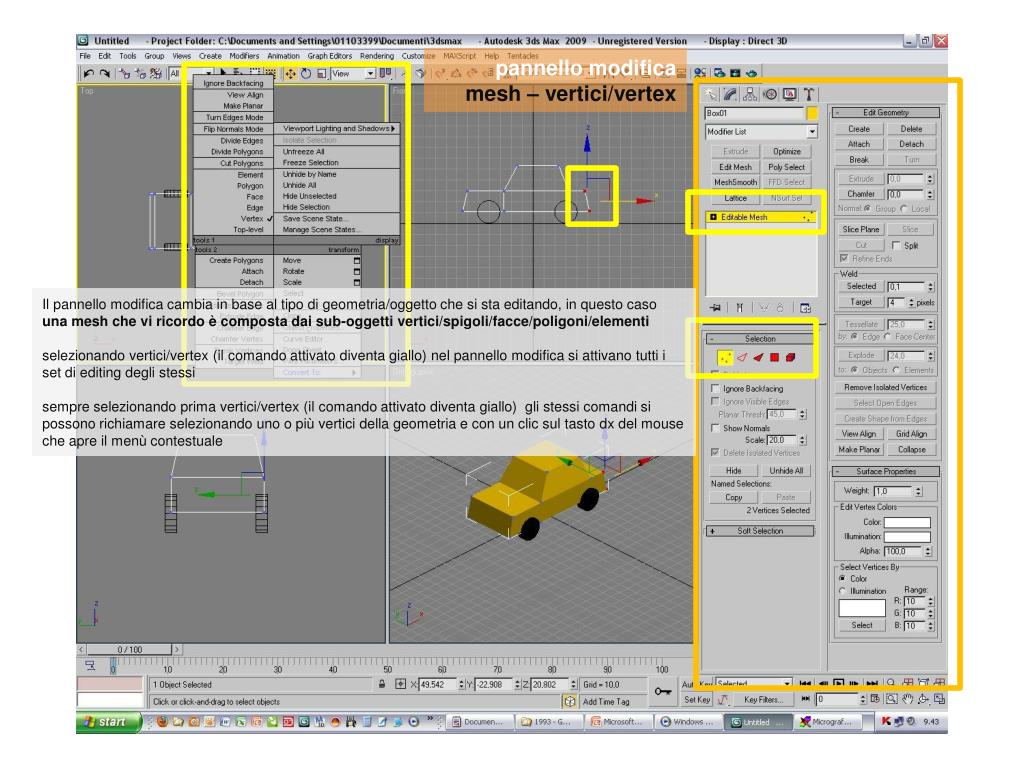This screenshot has width=1024, height=768.
Task: Open Viewport Lighting and Shadows submenu
Action: tap(338, 129)
